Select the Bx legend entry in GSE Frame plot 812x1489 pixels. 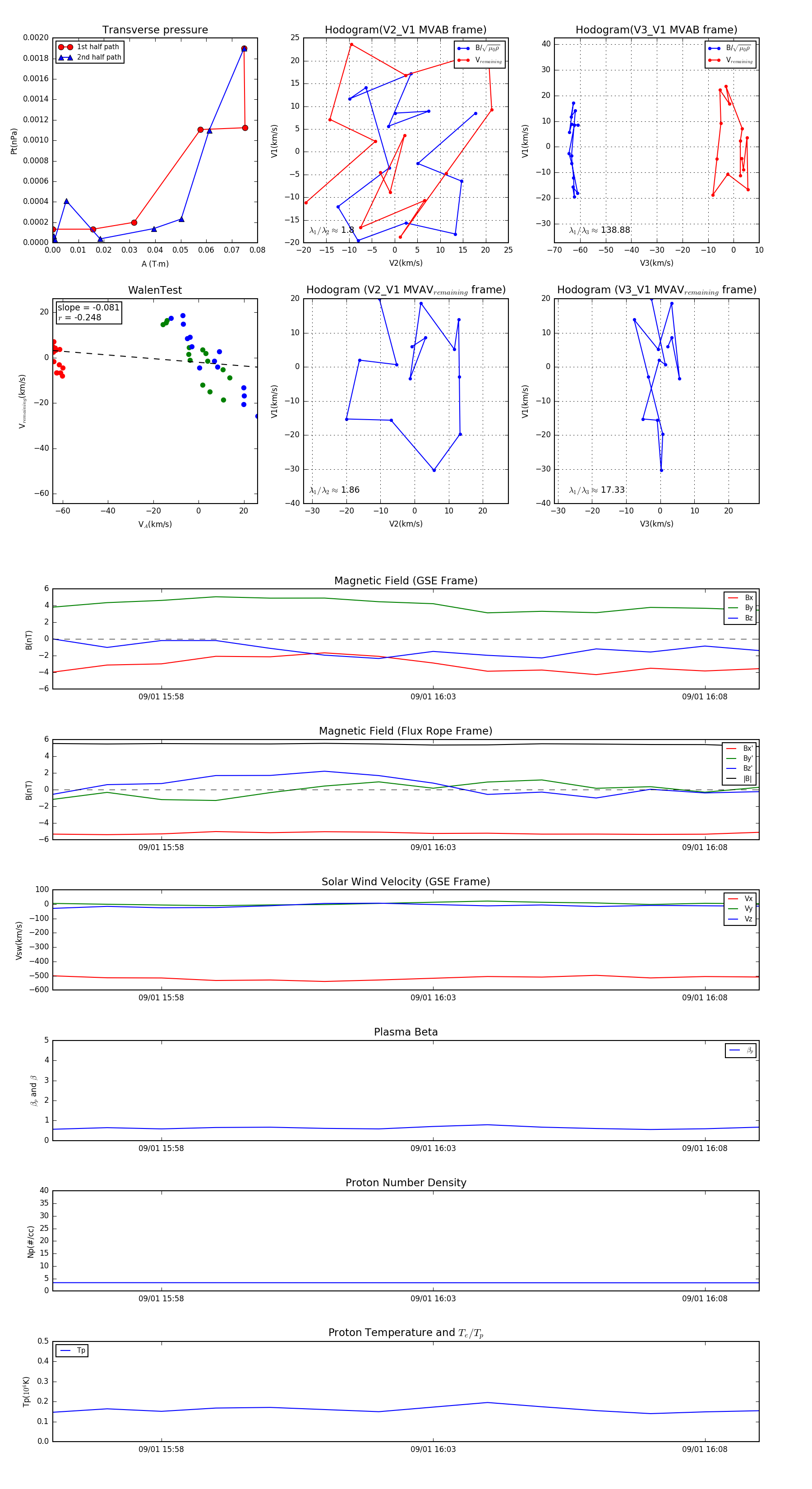(740, 598)
